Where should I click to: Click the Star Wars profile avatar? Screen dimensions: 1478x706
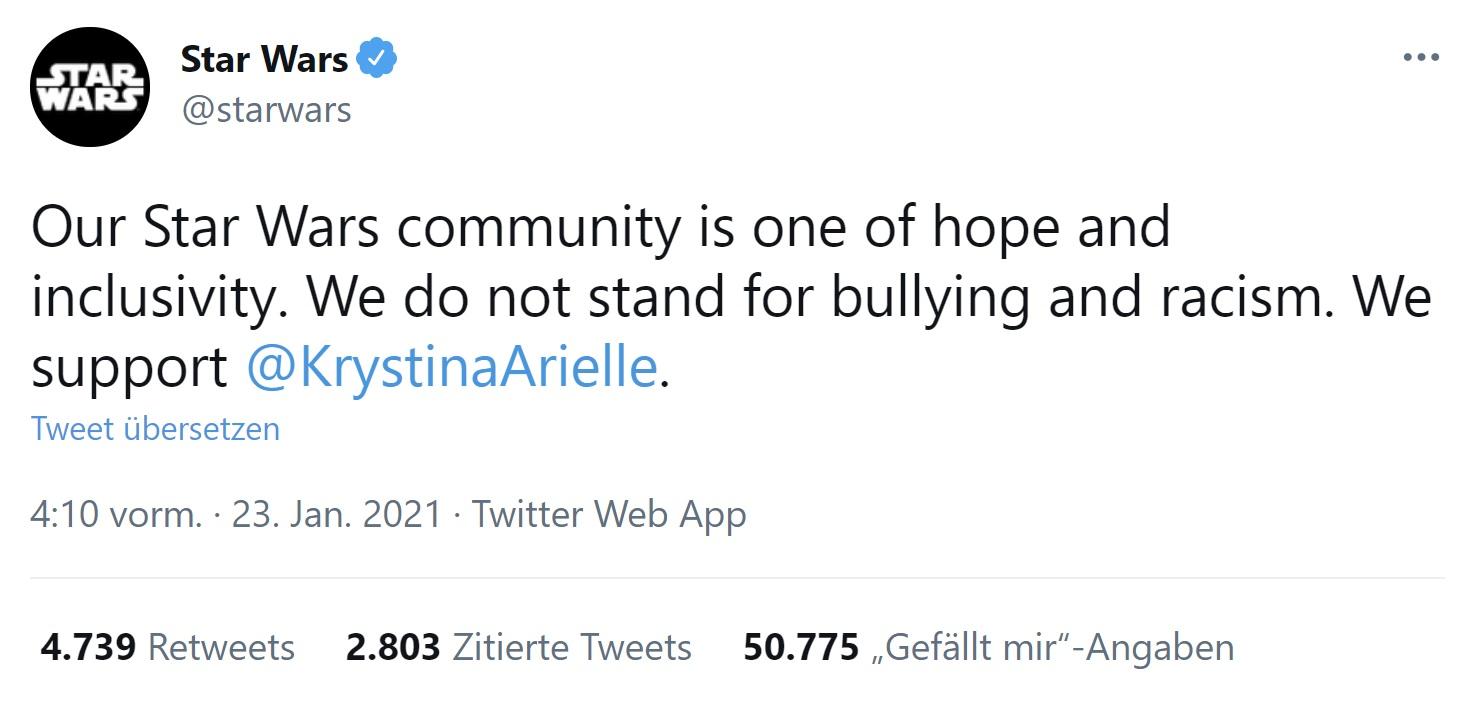click(x=90, y=87)
